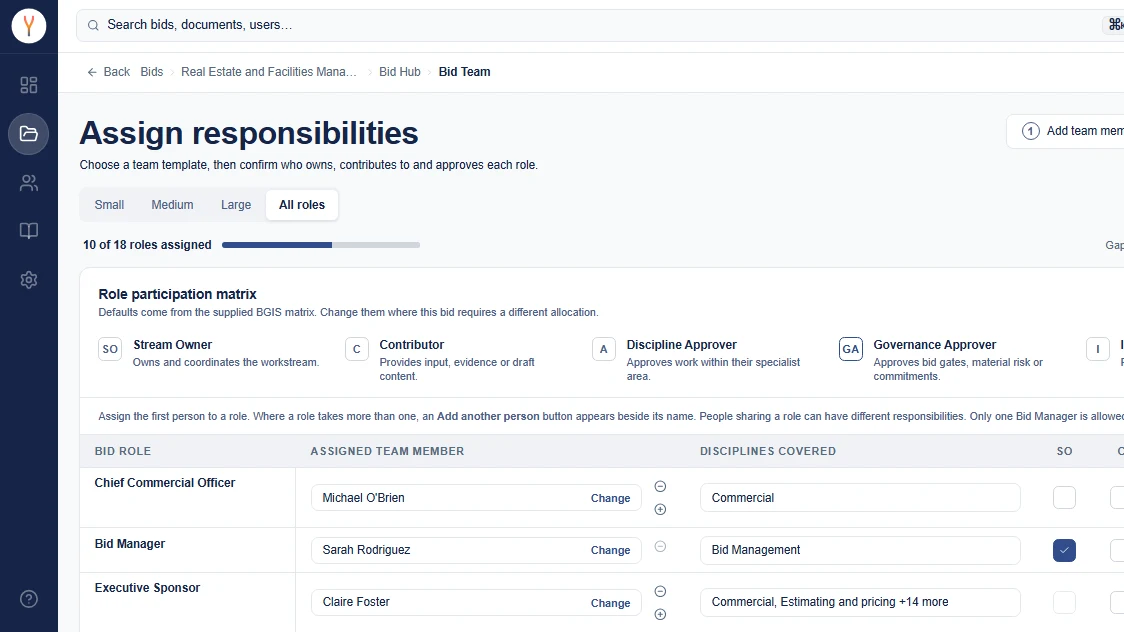
Task: Click the BID ROLE column header
Action: [123, 451]
